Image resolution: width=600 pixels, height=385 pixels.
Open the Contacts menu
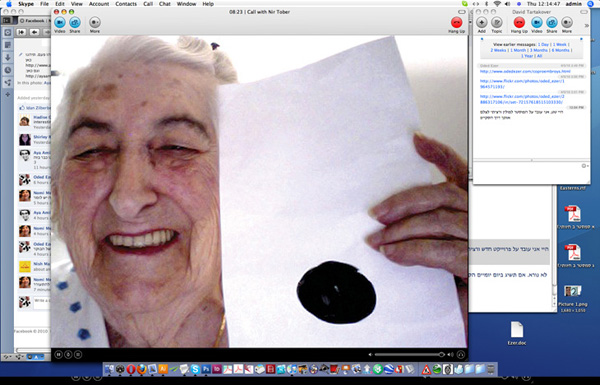pos(126,4)
